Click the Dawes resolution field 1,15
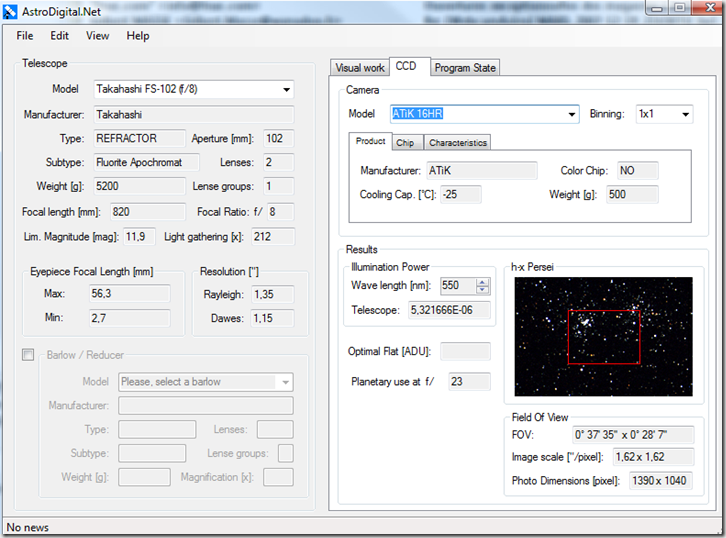The width and height of the screenshot is (726, 538). tap(273, 318)
